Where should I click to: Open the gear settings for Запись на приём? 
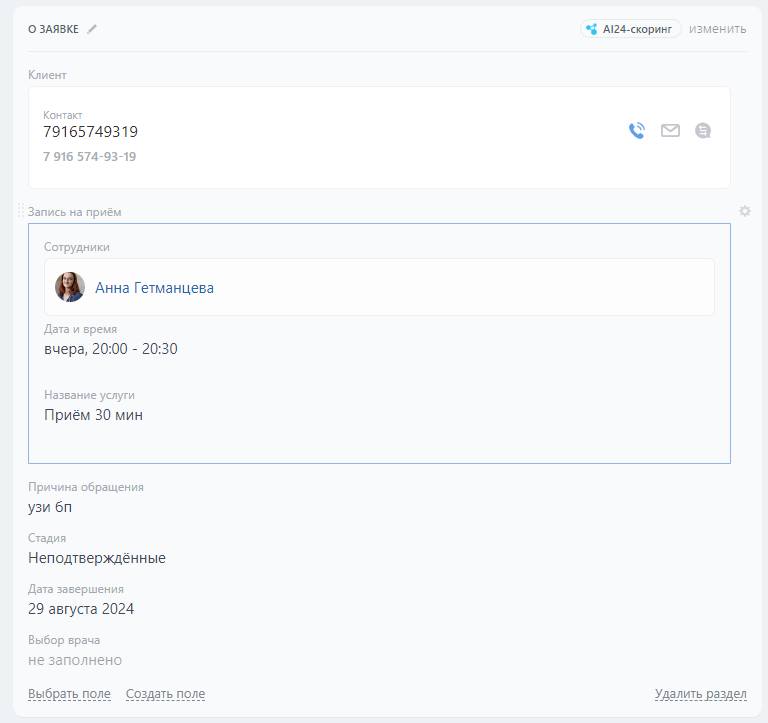(744, 211)
